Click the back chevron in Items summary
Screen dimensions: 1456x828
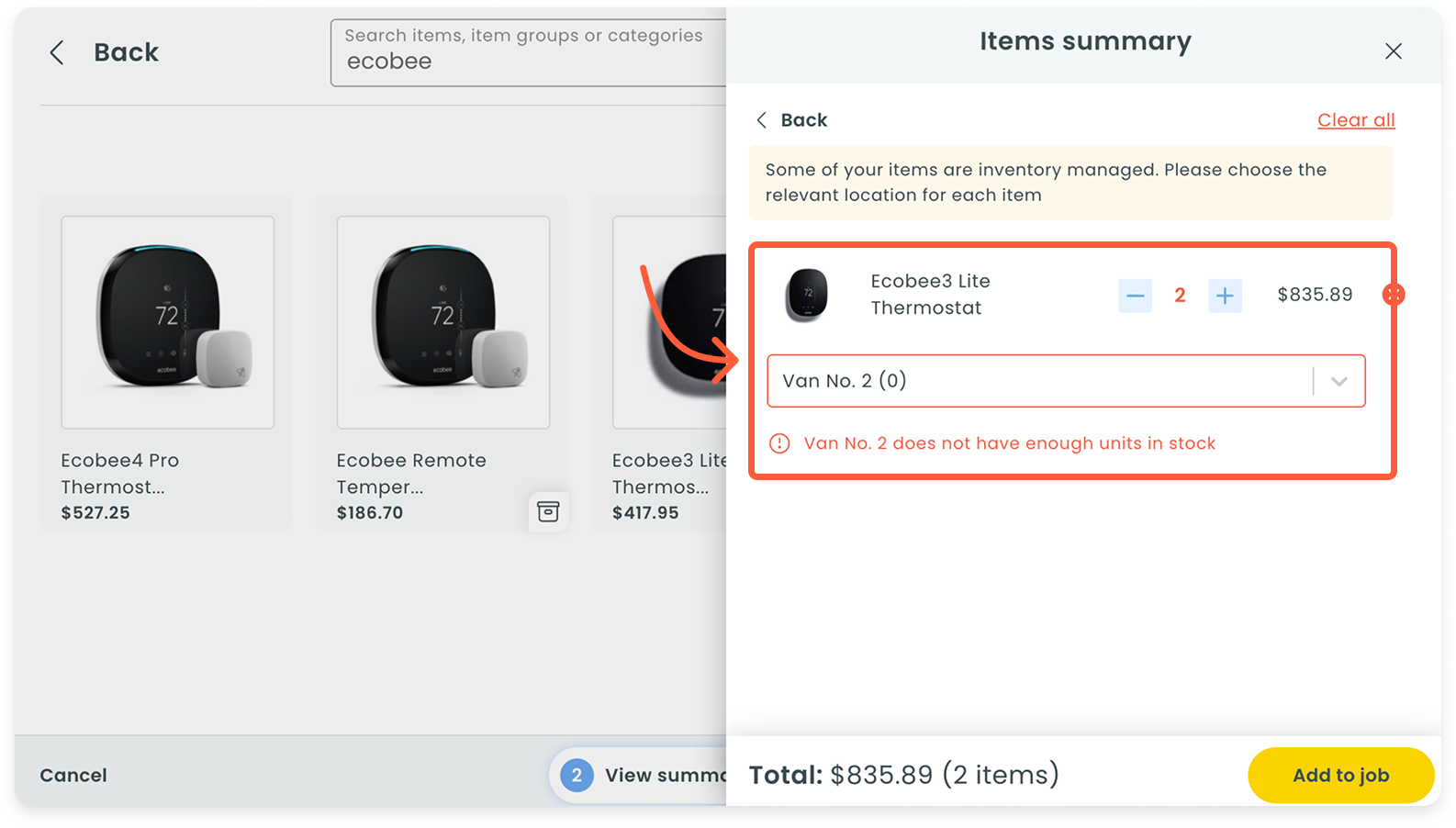tap(761, 120)
